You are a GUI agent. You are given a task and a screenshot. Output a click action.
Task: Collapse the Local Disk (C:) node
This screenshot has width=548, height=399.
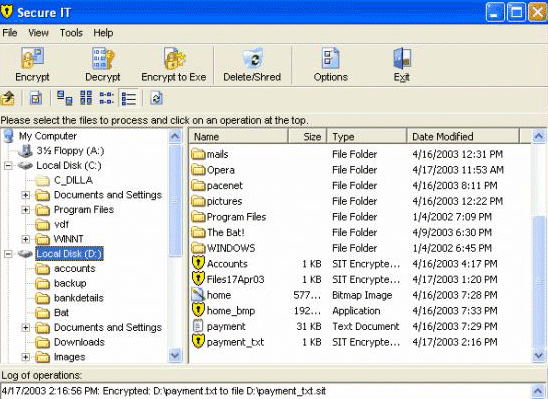(8, 166)
